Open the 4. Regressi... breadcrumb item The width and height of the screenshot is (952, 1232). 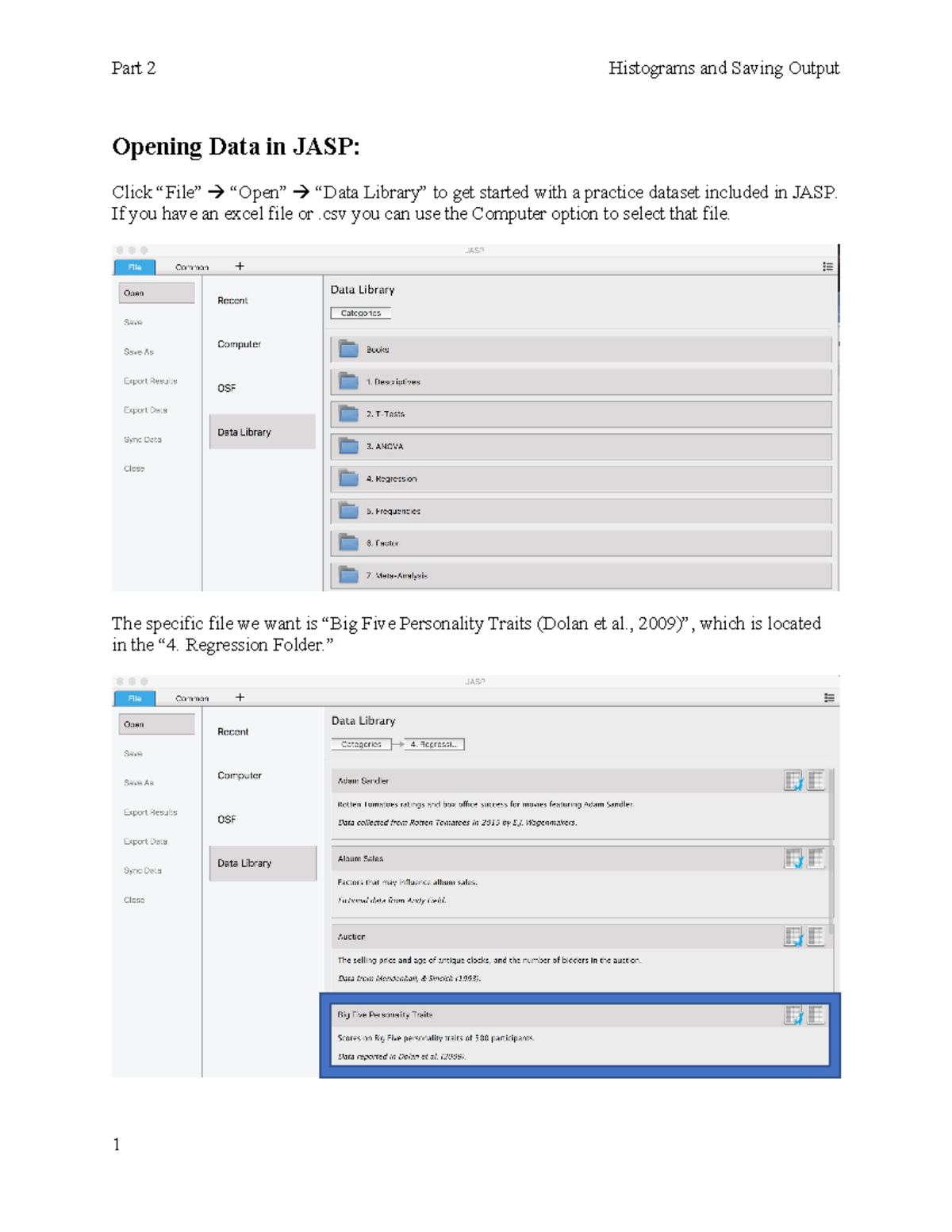[435, 744]
